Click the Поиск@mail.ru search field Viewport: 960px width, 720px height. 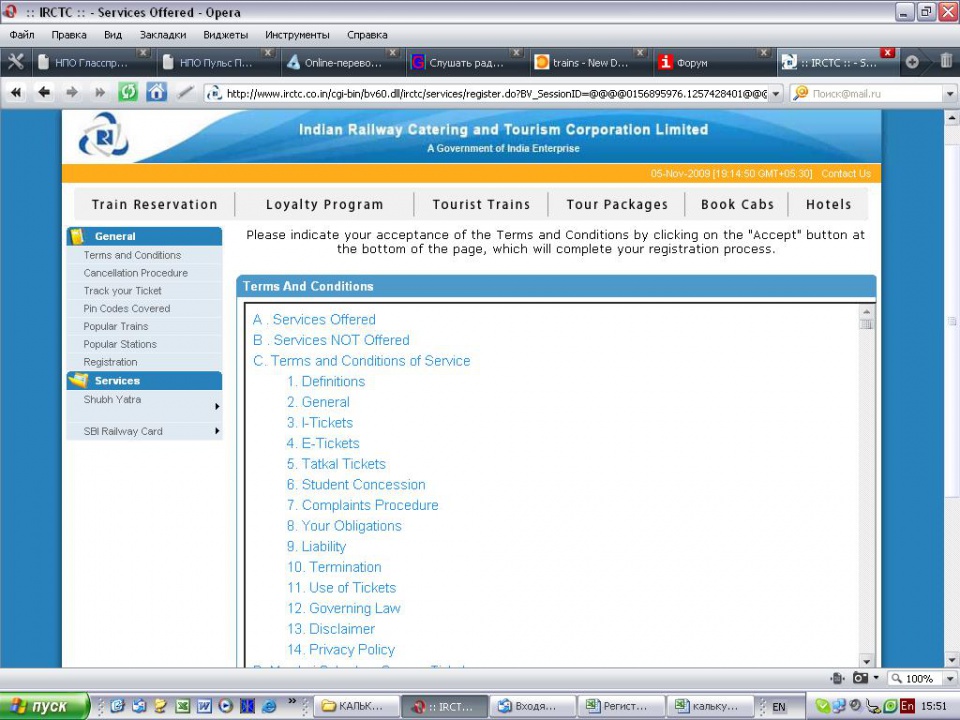pyautogui.click(x=872, y=93)
